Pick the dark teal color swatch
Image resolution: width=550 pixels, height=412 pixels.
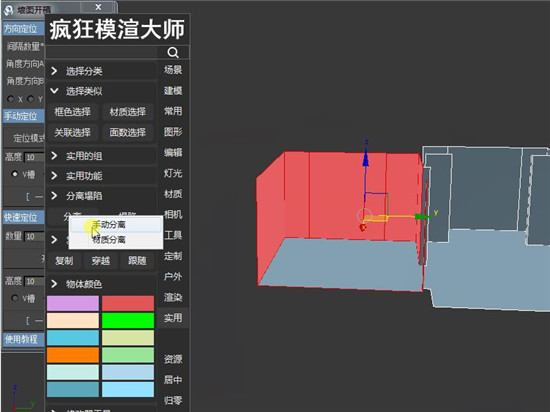point(73,389)
